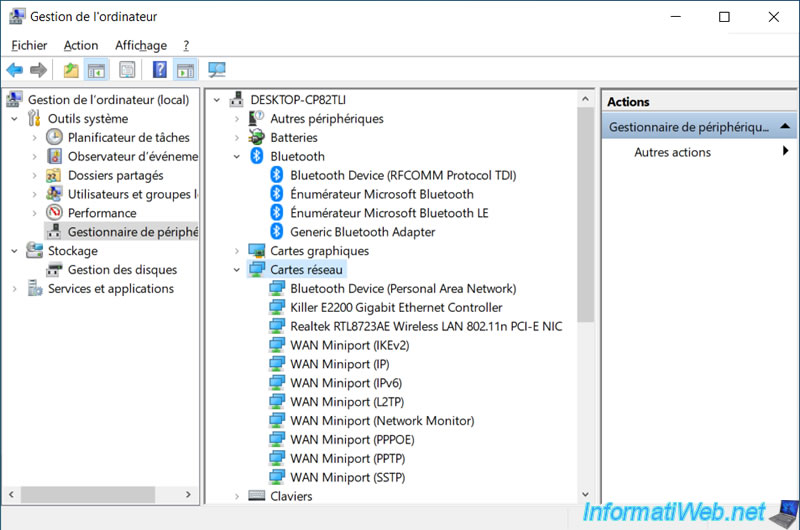
Task: Collapse the Gestionnaire de périphériques actions header
Action: tap(785, 126)
